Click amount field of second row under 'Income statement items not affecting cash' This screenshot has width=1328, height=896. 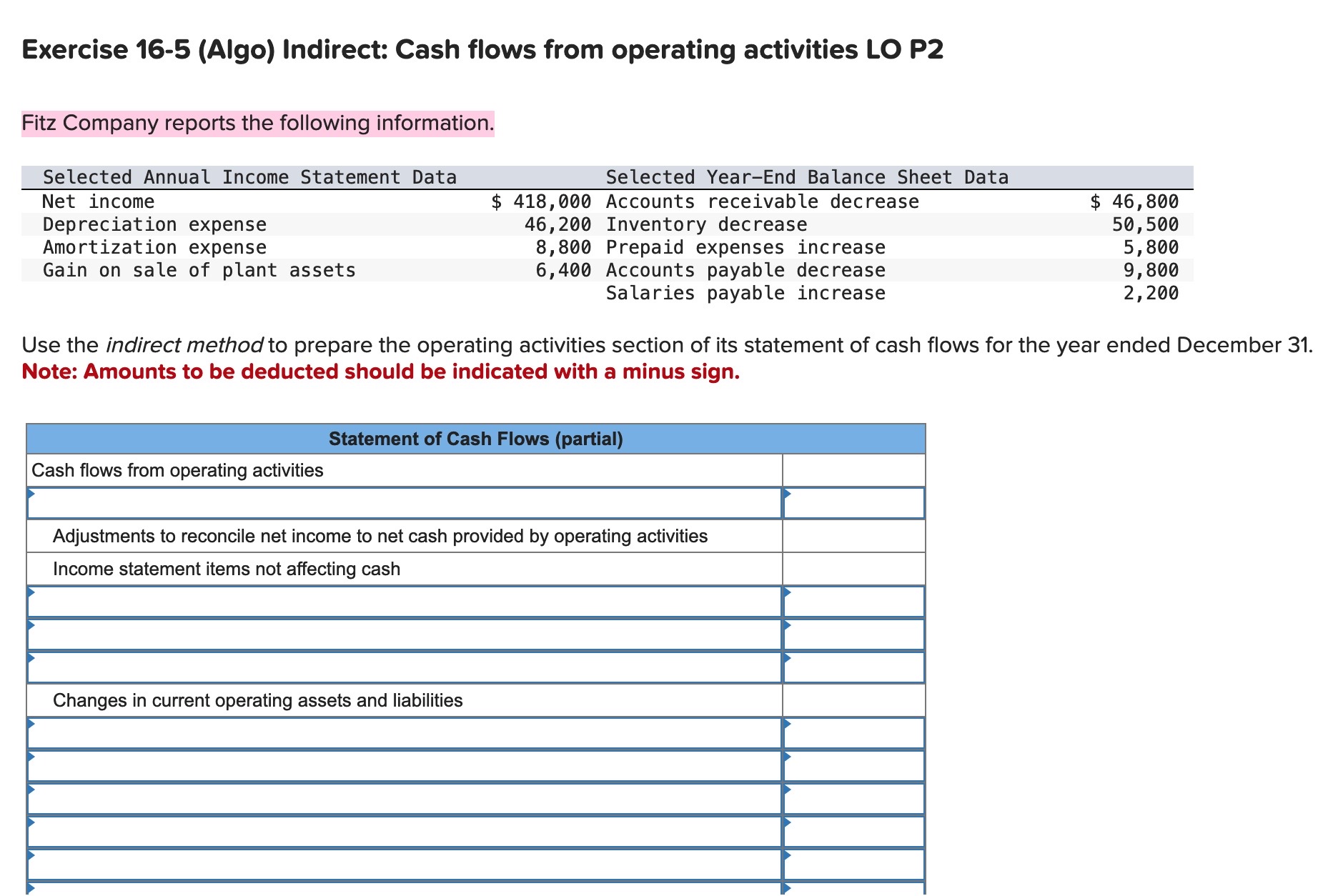pyautogui.click(x=854, y=634)
